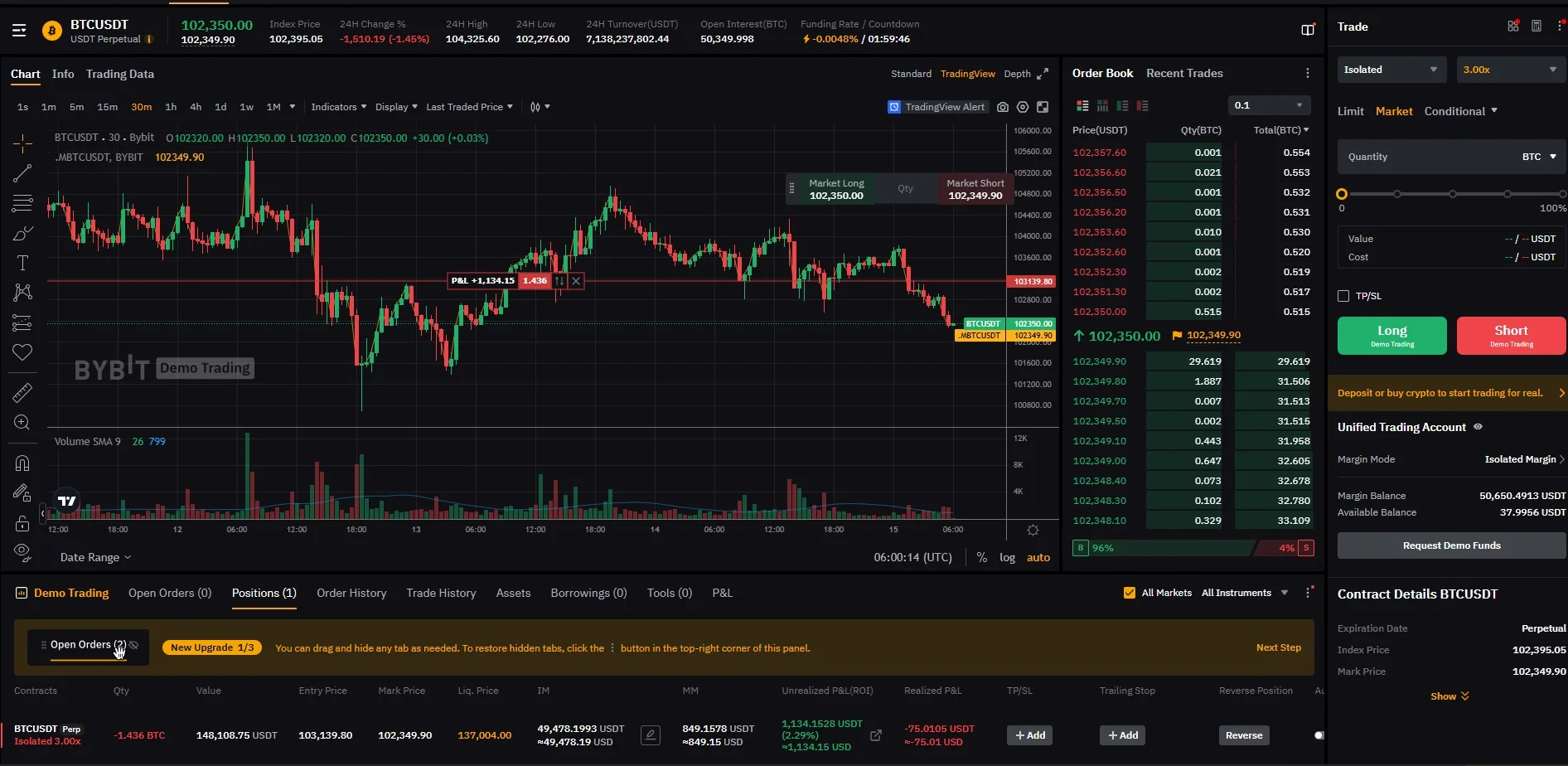
Task: Click the red Short button
Action: (1512, 336)
